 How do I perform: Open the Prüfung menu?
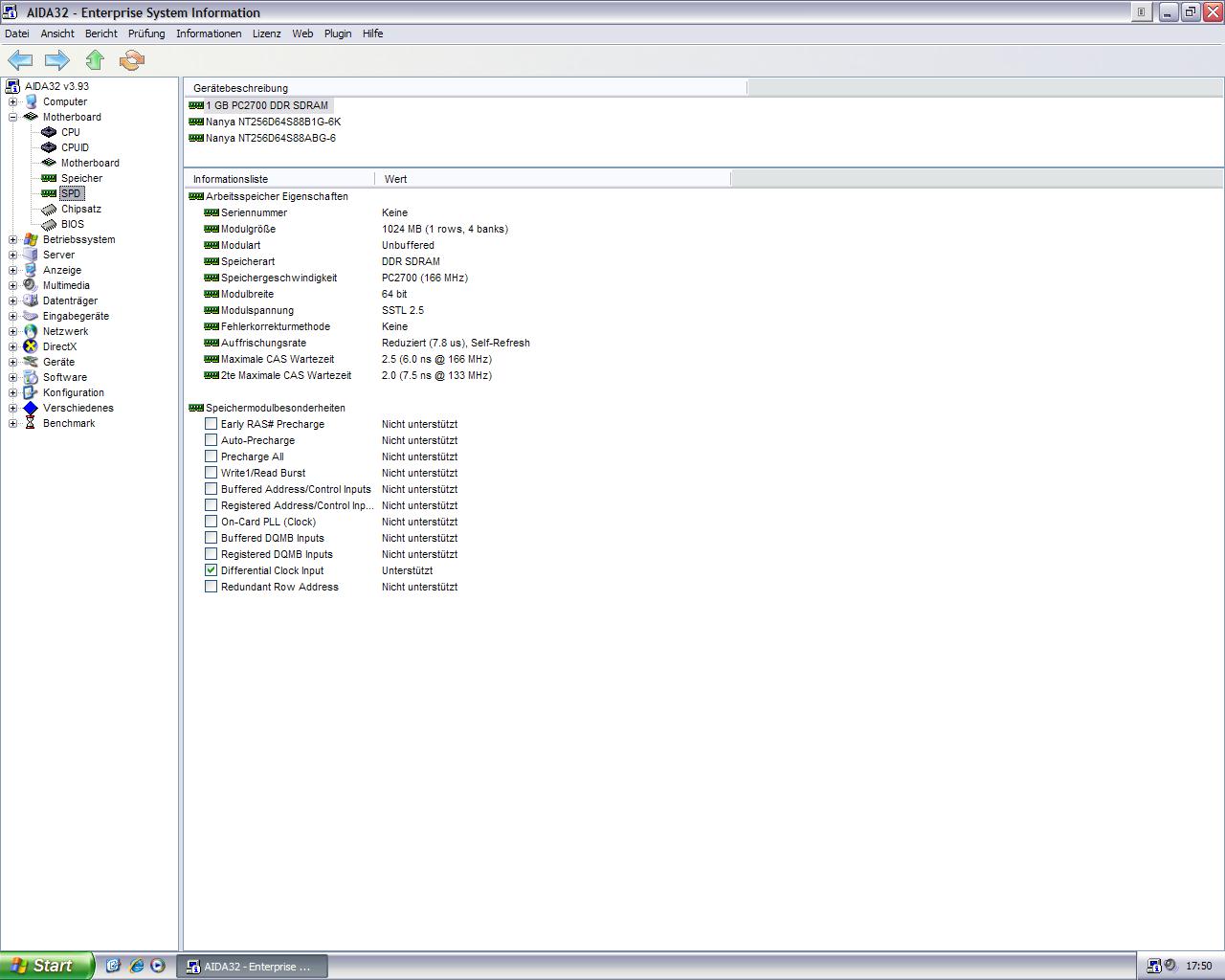click(x=146, y=33)
